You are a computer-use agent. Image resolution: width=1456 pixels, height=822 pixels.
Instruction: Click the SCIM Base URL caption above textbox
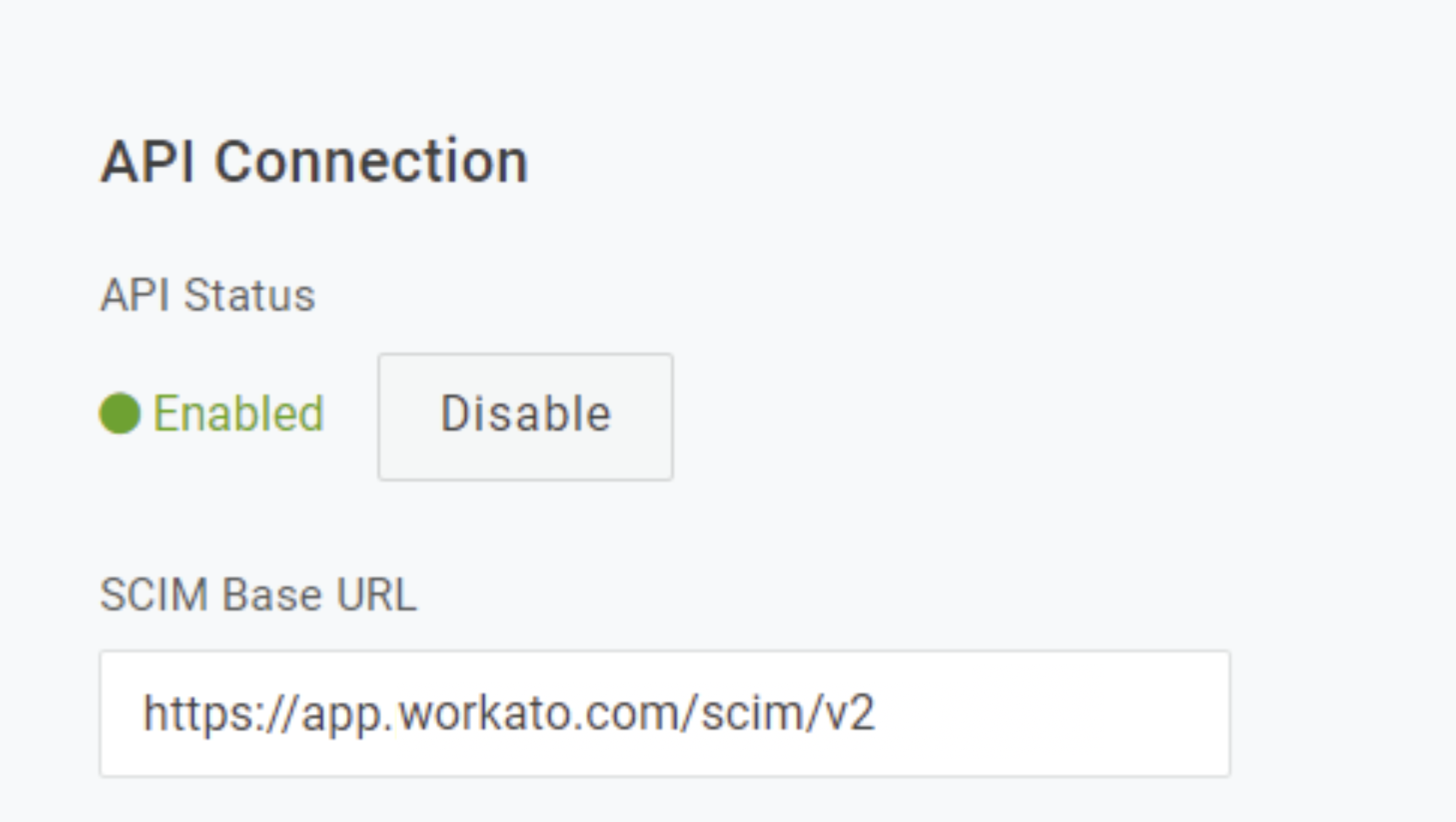pos(258,594)
